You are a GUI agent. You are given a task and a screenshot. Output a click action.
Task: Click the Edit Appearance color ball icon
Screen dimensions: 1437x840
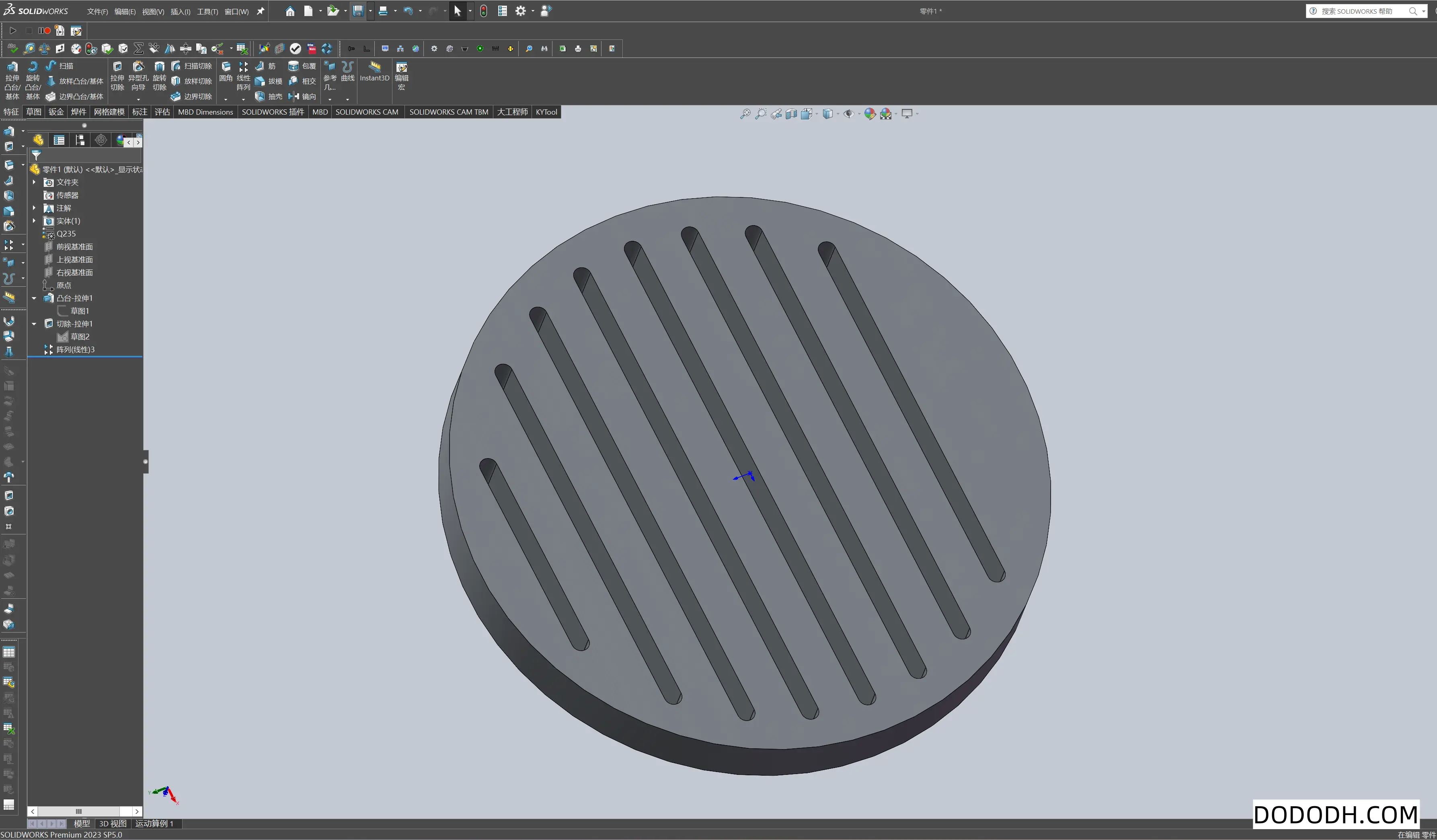[x=870, y=114]
